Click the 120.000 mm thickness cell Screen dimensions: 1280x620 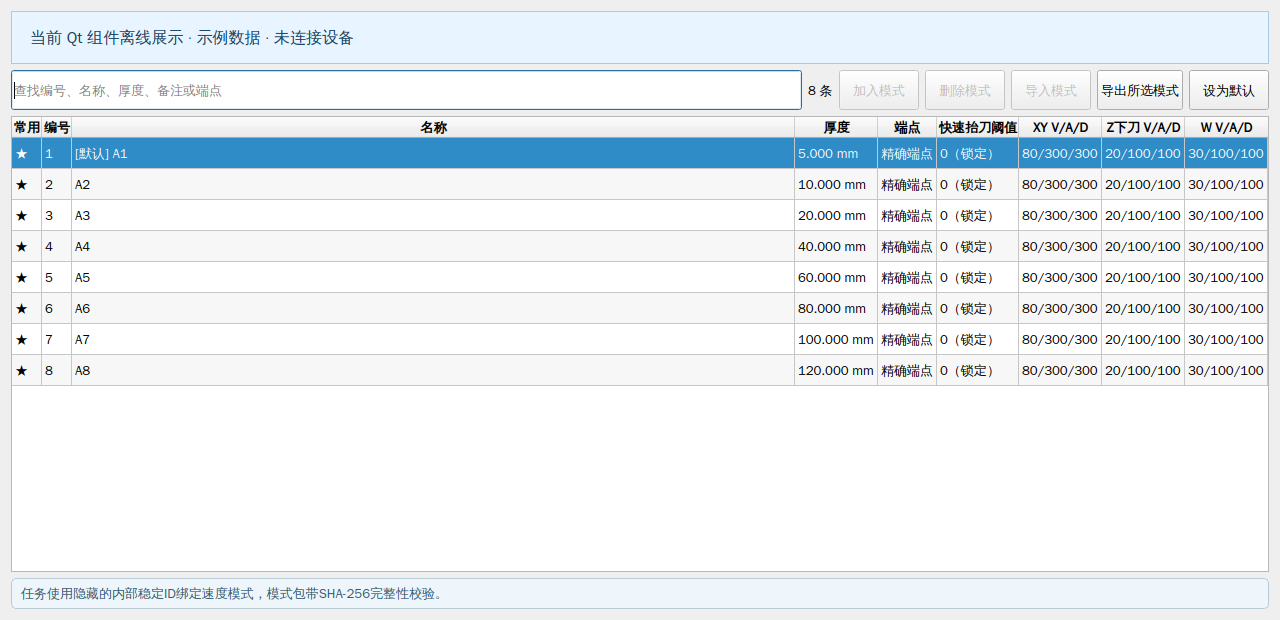point(836,371)
